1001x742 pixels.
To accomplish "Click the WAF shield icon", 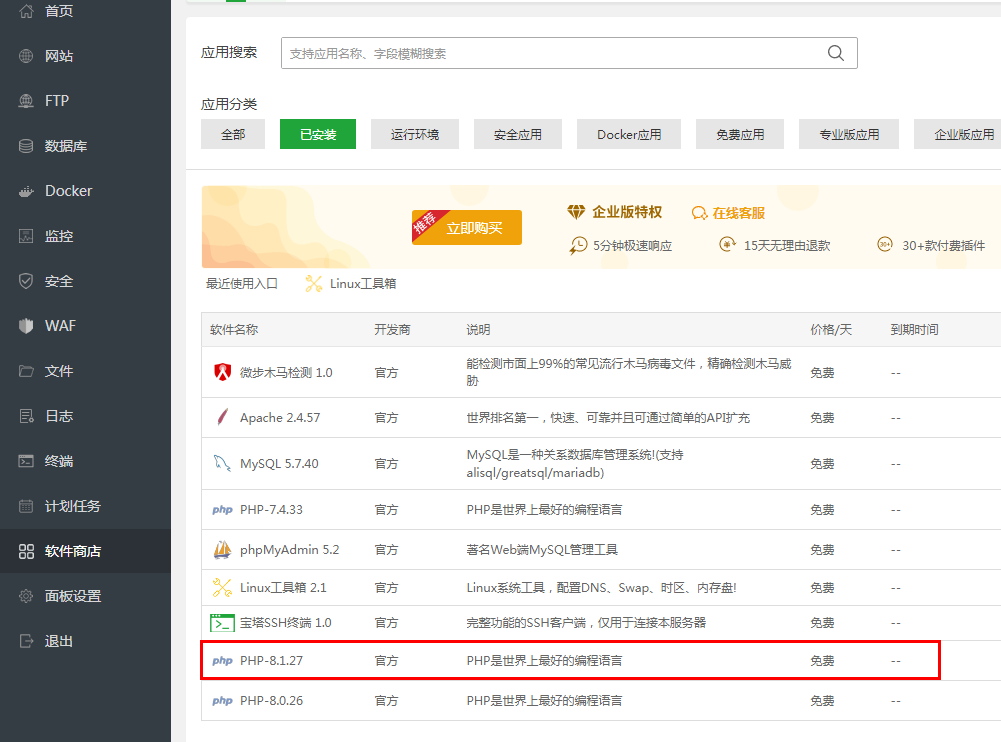I will (26, 326).
